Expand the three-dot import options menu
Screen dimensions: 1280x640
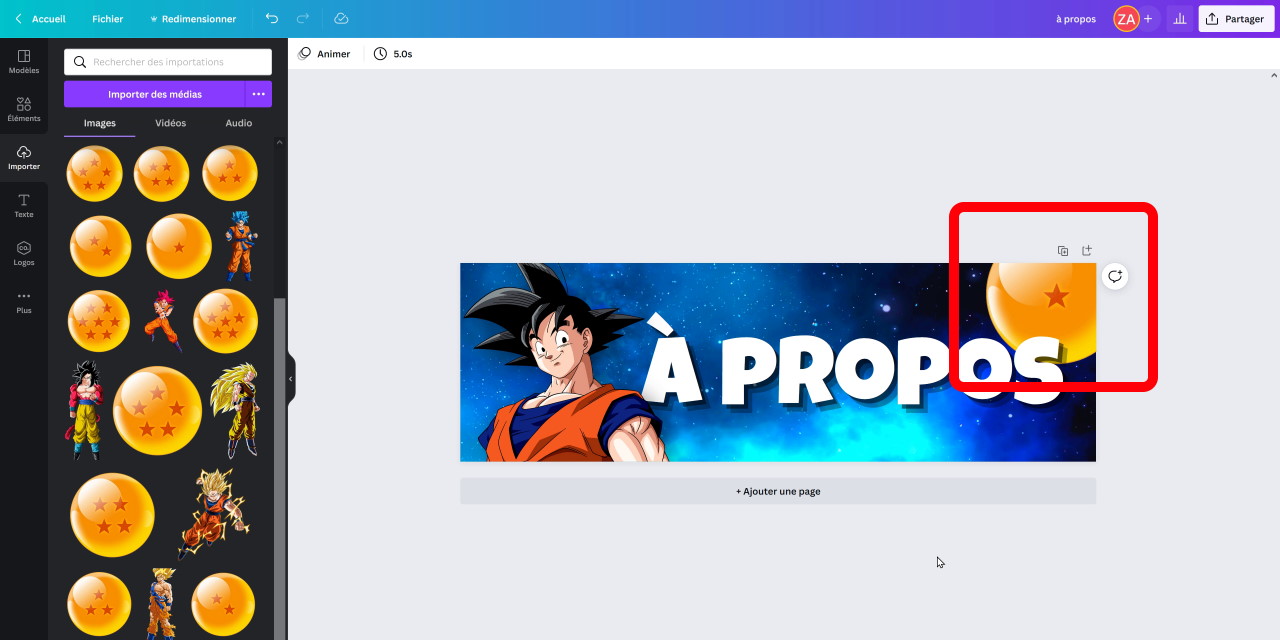coord(258,94)
